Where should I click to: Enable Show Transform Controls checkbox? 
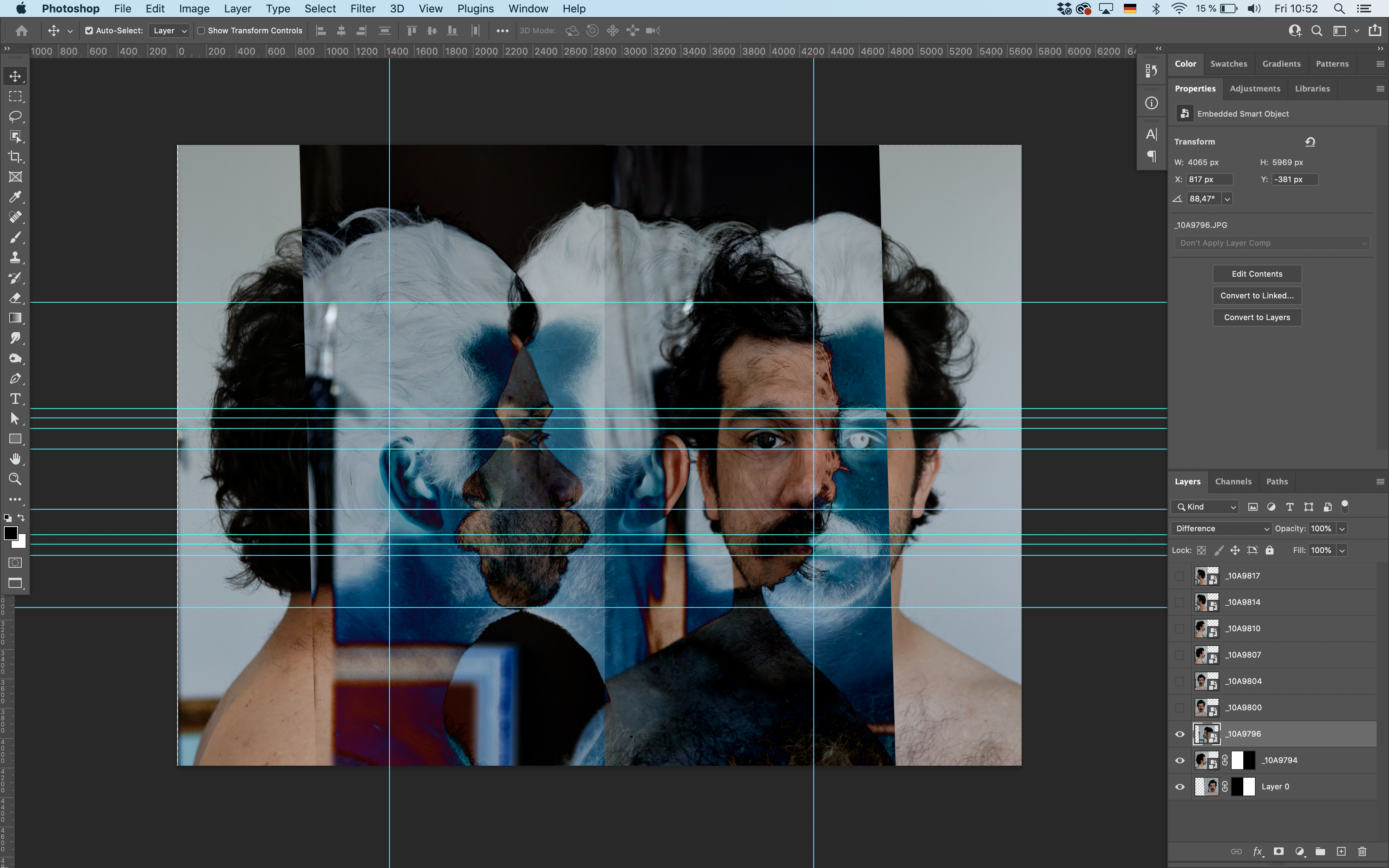[201, 31]
